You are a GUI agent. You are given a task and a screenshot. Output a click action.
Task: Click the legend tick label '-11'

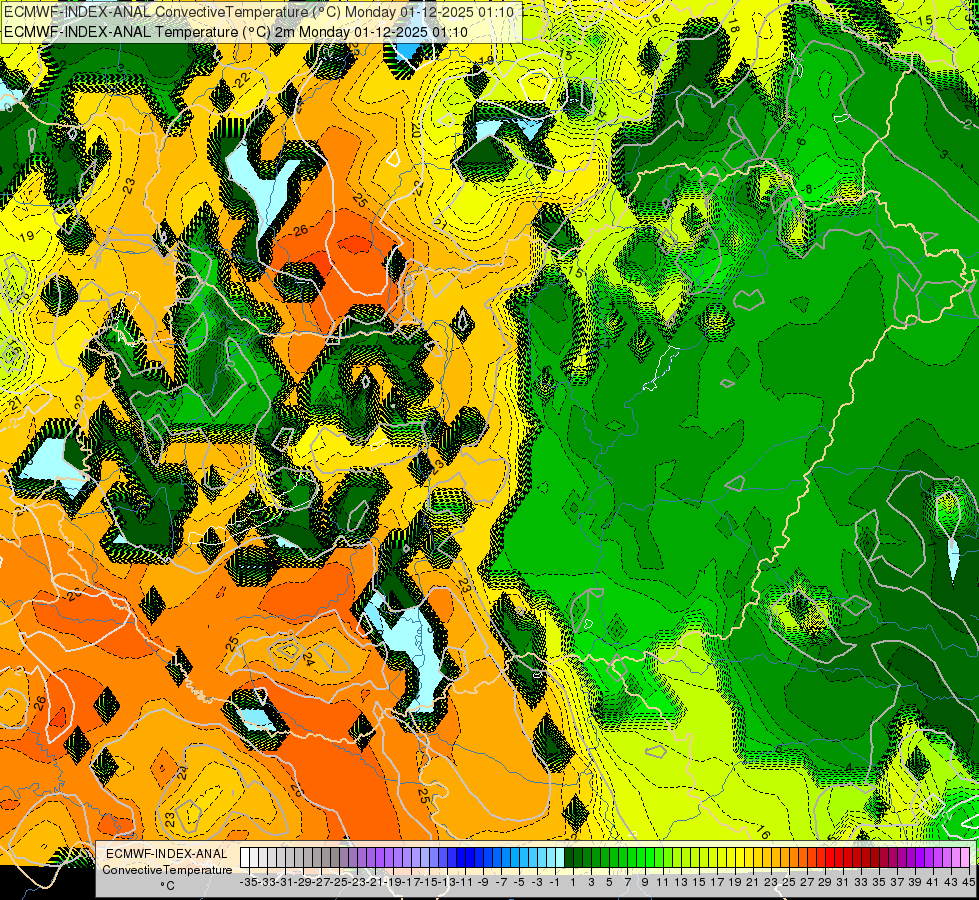coord(465,882)
